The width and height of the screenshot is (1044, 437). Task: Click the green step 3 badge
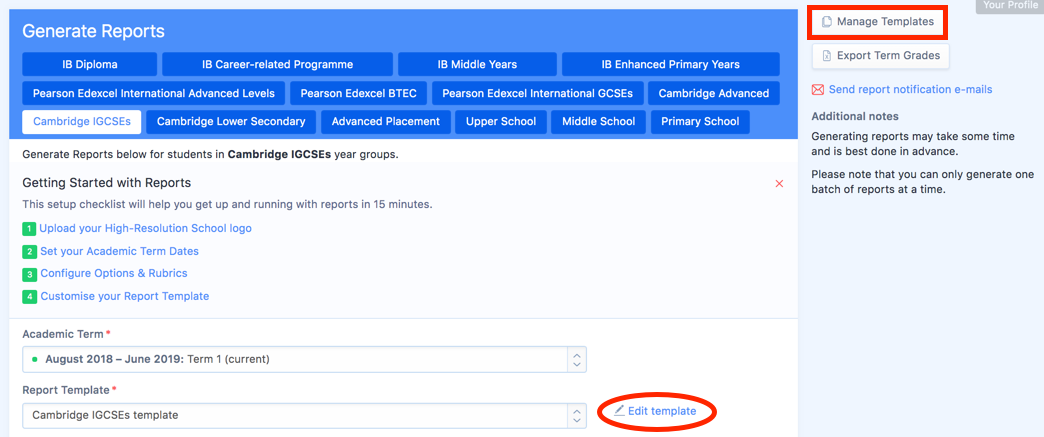point(29,274)
